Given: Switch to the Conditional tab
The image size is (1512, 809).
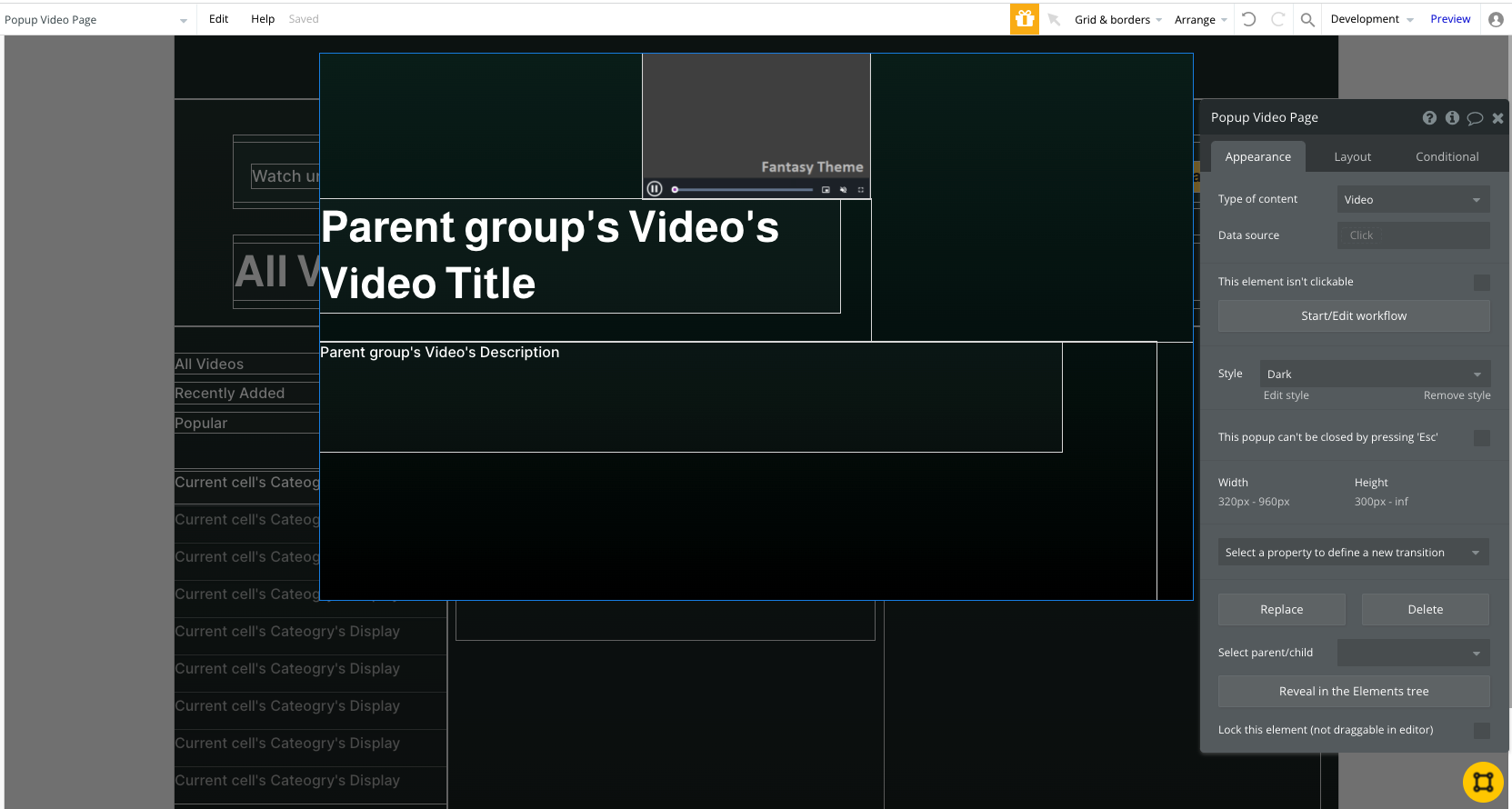Looking at the screenshot, I should pos(1447,157).
